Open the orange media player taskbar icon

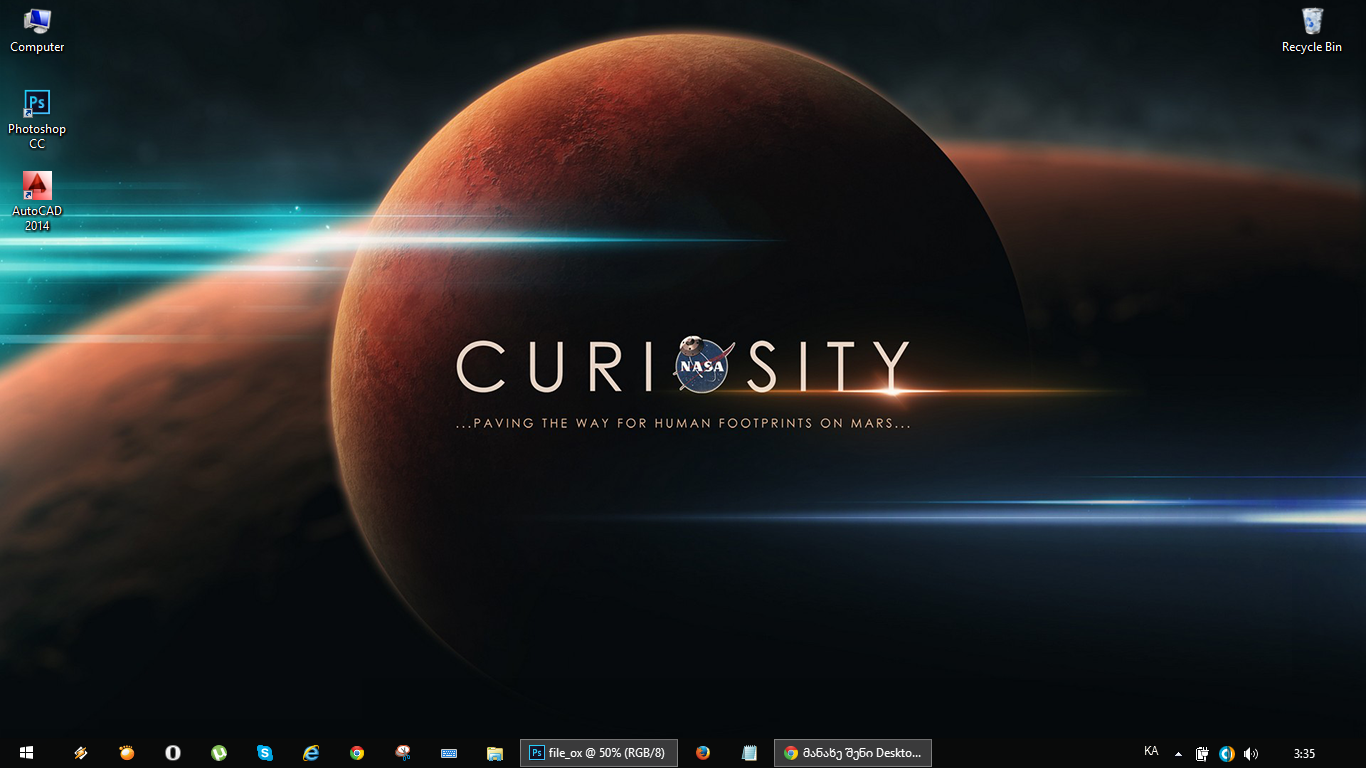[x=127, y=753]
